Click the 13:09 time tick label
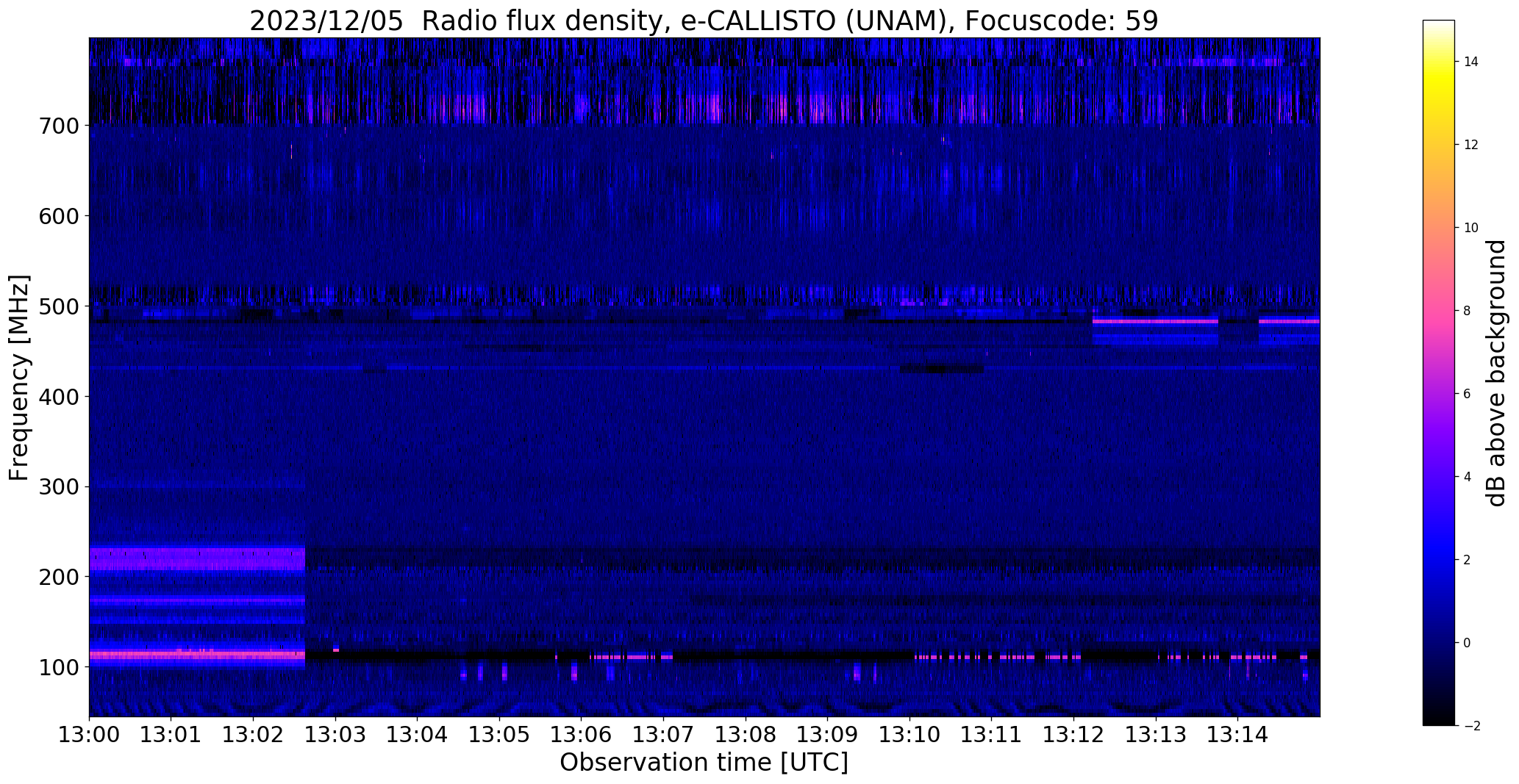This screenshot has height=784, width=1519. 827,735
